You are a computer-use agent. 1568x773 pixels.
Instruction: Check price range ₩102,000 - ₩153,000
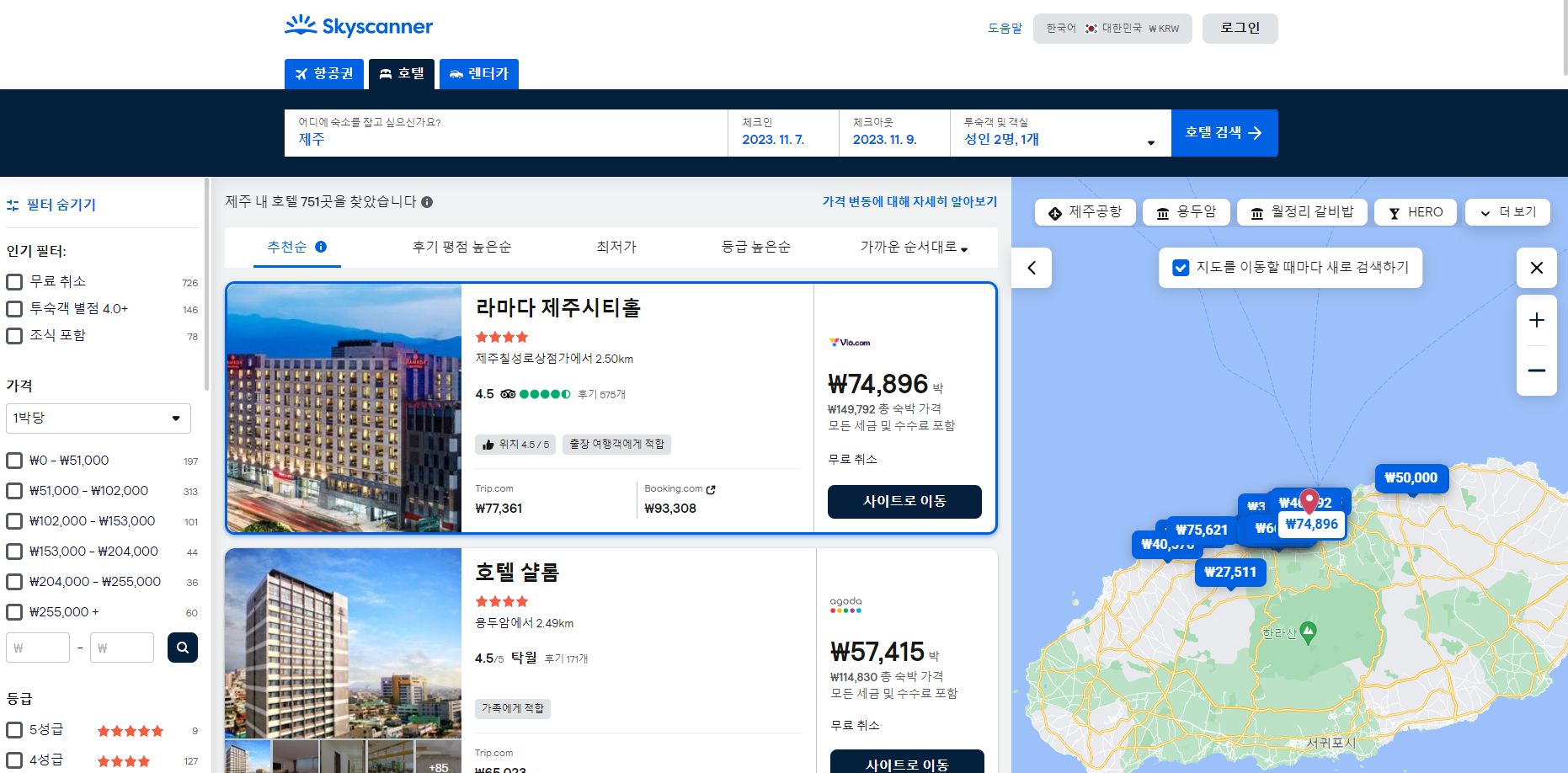tap(14, 521)
